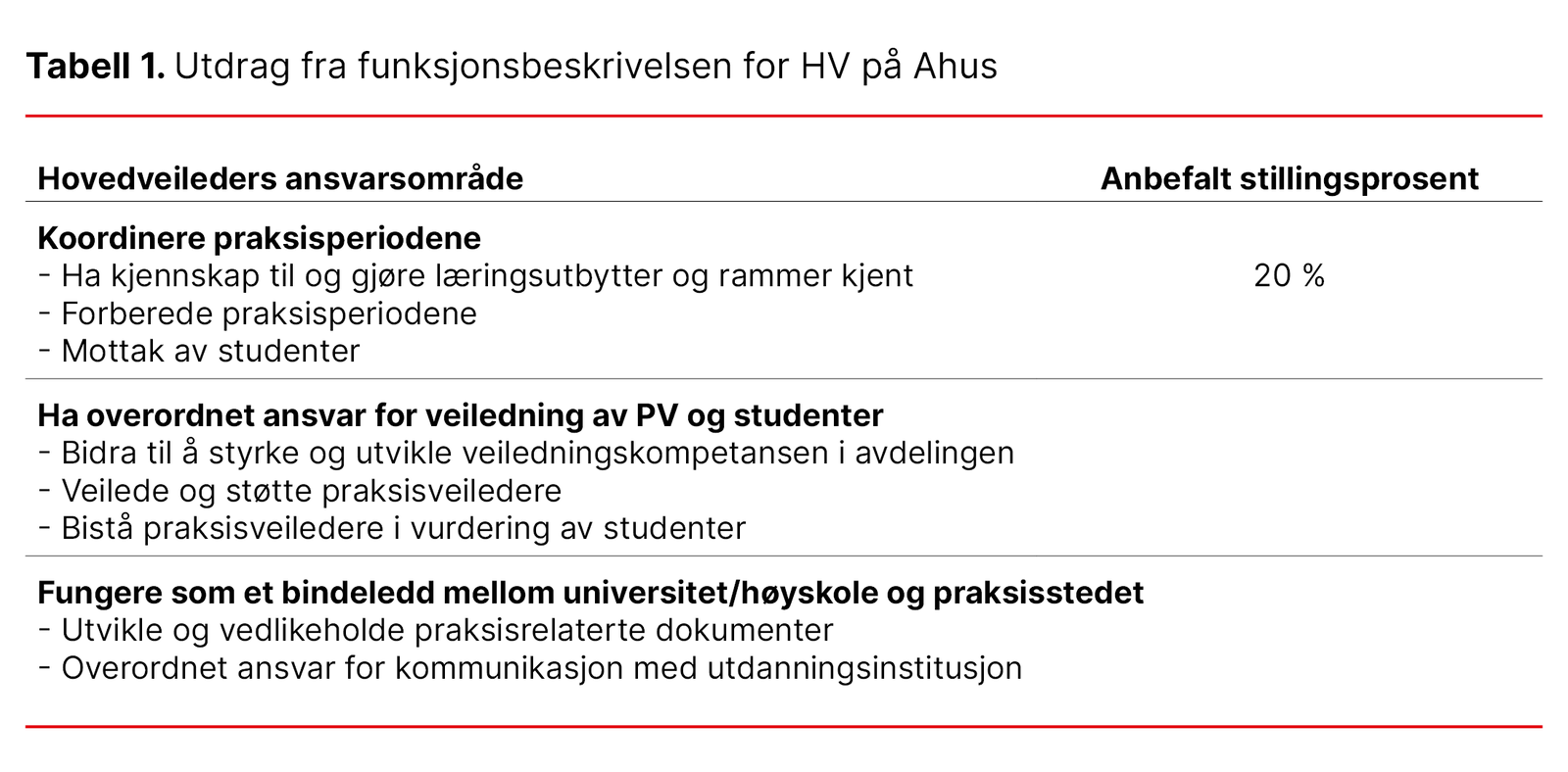Click 'utdanningsinstitusjon' in the last line
Screen dimensions: 1568x772
[x=864, y=669]
